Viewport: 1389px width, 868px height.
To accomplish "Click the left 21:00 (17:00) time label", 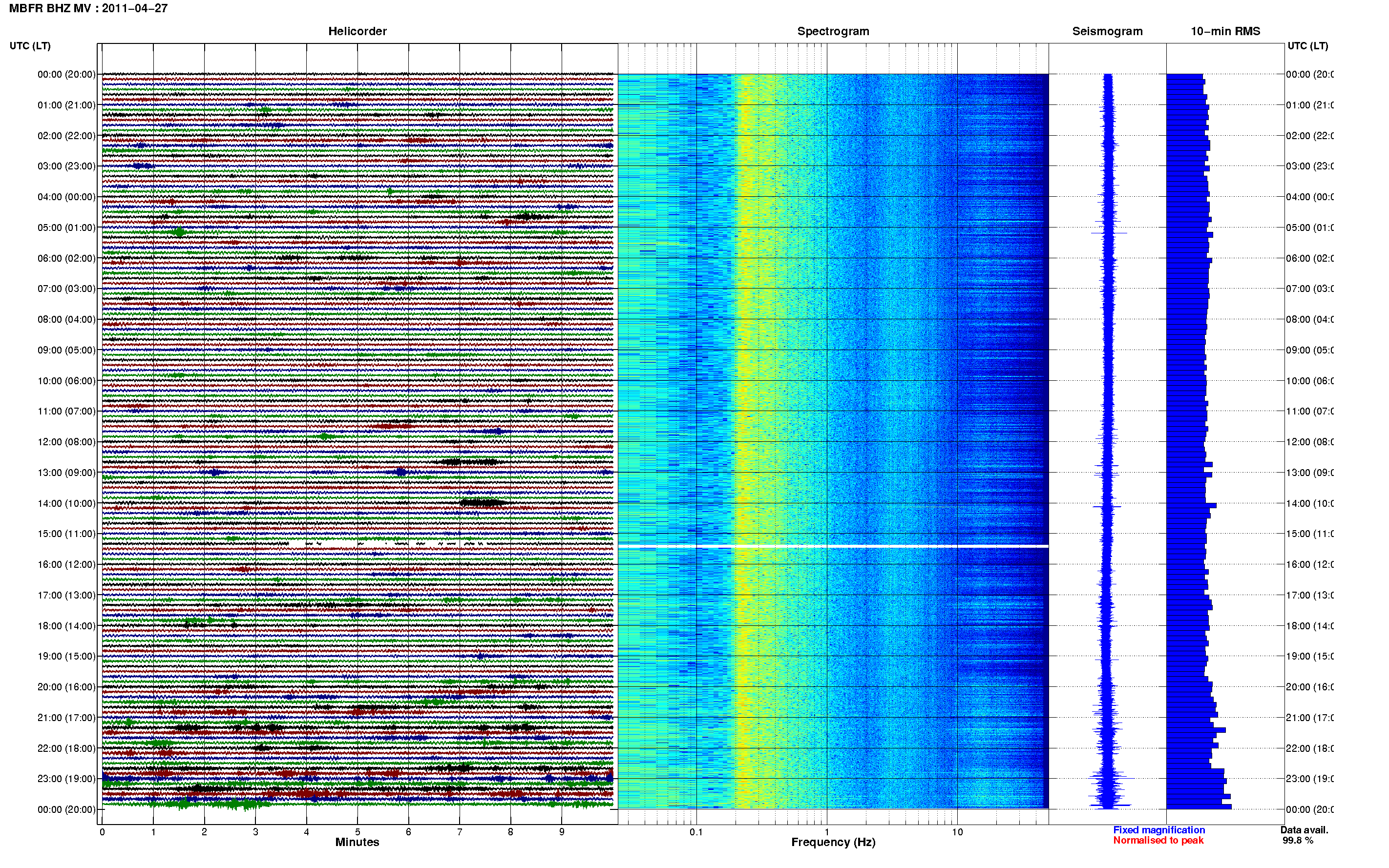I will pyautogui.click(x=66, y=718).
